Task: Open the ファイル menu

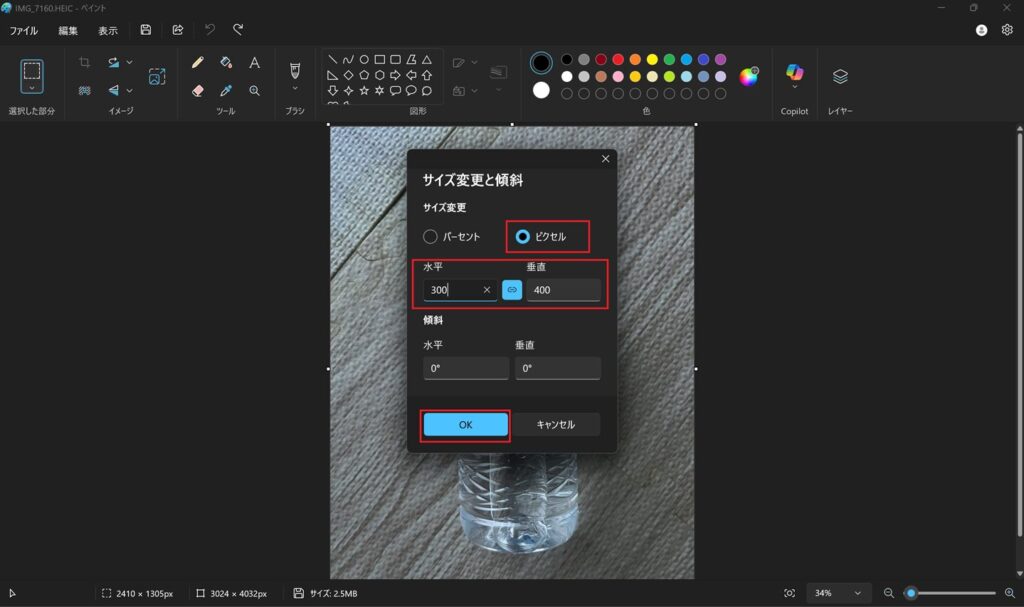Action: coord(24,31)
